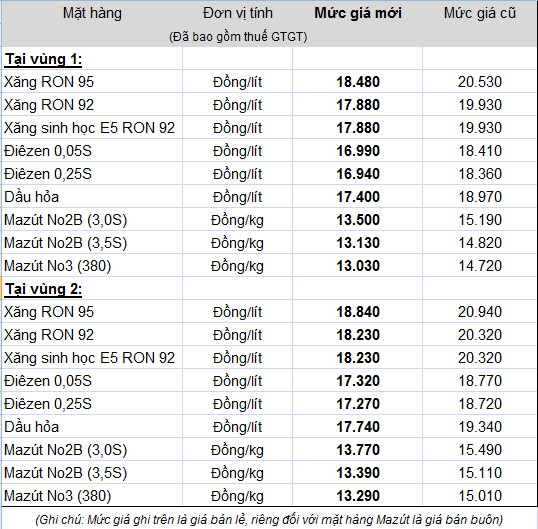The image size is (538, 529).
Task: Click the 19.340 old Dầu hỏa price
Action: pos(480,427)
